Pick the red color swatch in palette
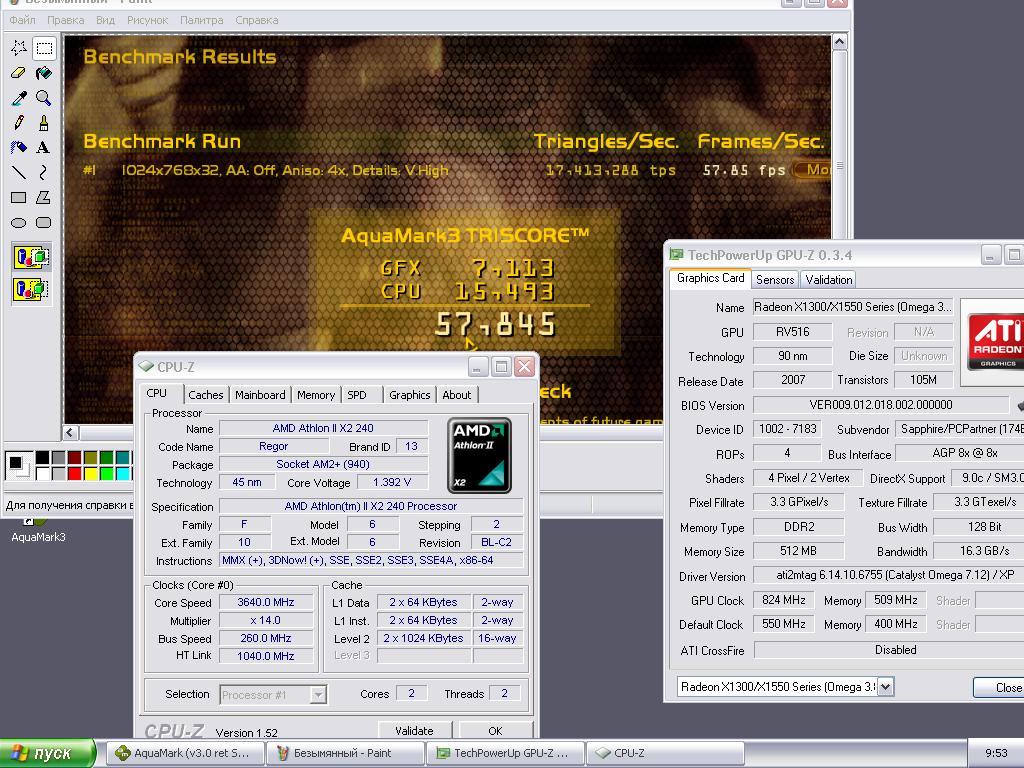Viewport: 1024px width, 768px height. (74, 473)
